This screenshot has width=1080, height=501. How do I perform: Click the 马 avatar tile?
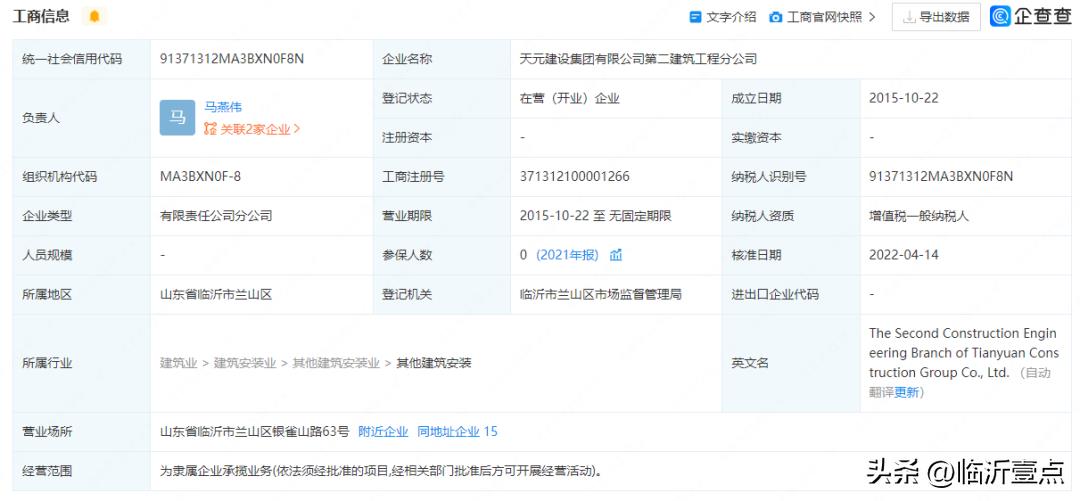pos(177,118)
